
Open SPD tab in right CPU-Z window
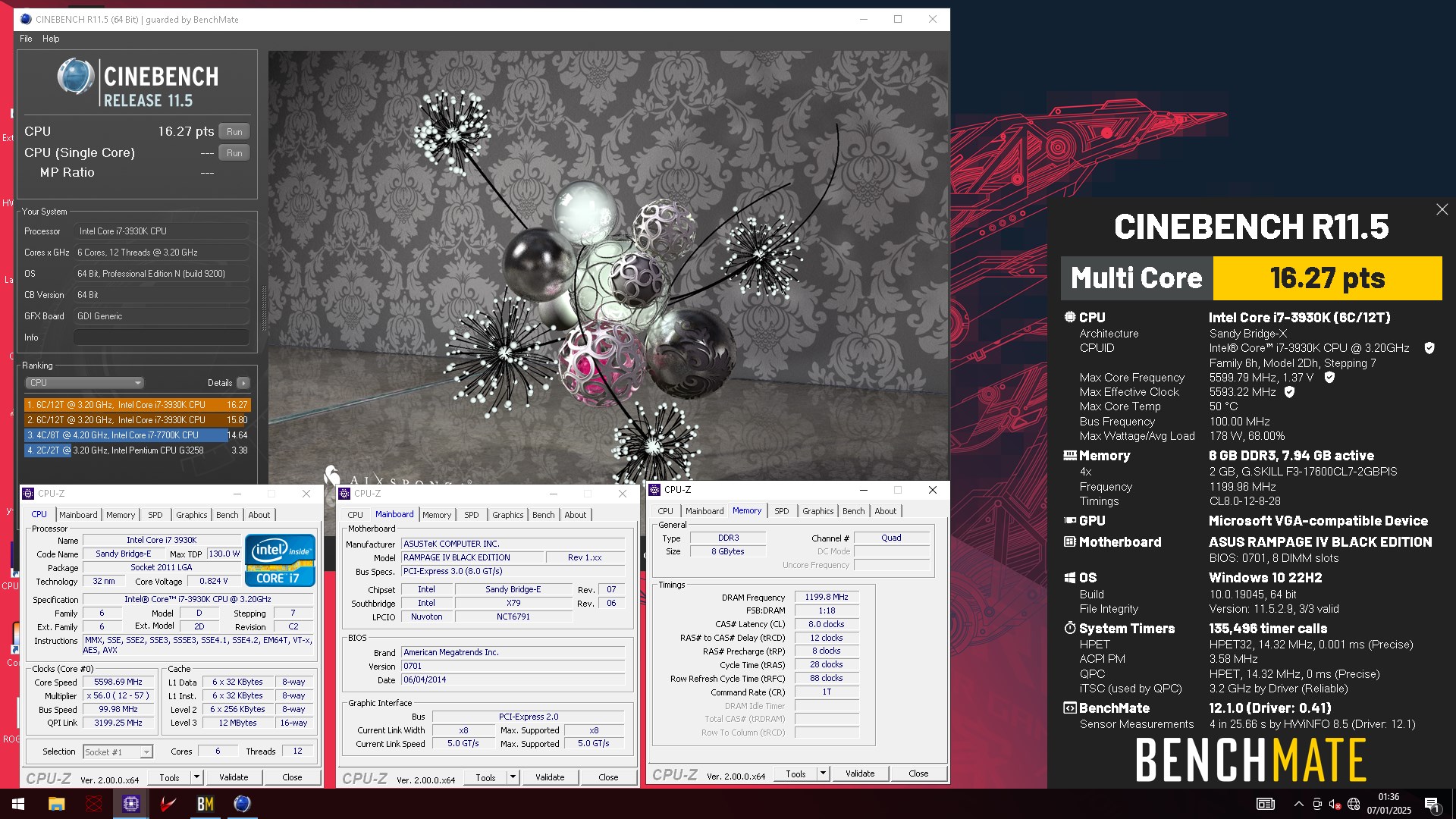781,511
